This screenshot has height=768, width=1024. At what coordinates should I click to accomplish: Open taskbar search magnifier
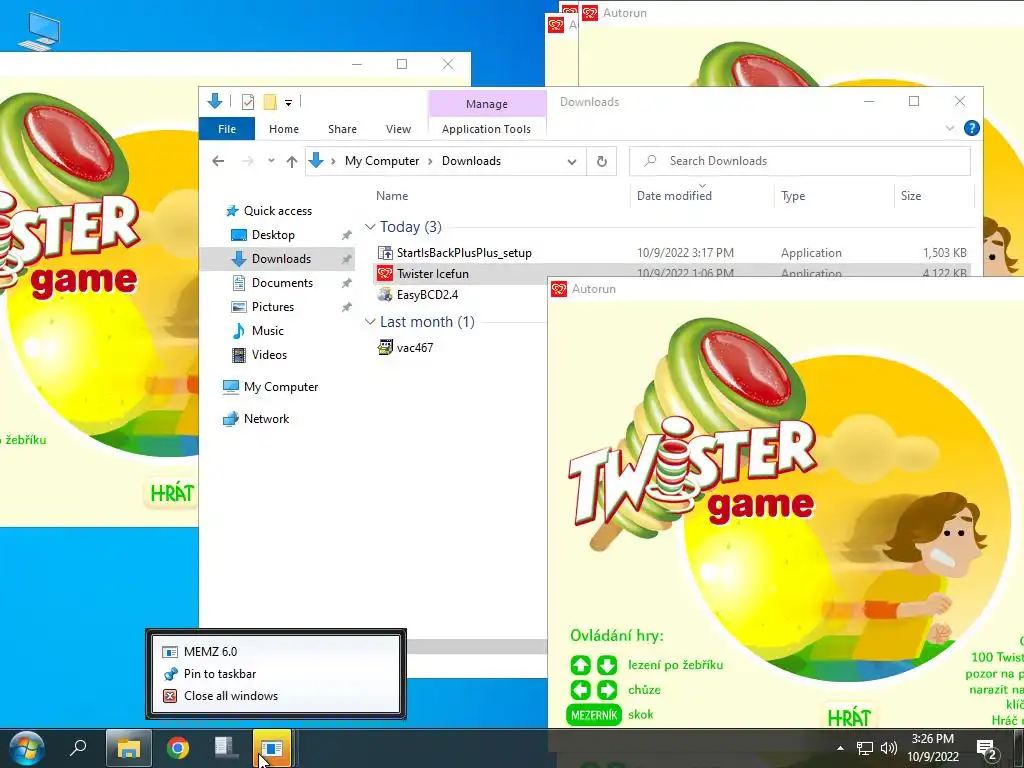[78, 746]
